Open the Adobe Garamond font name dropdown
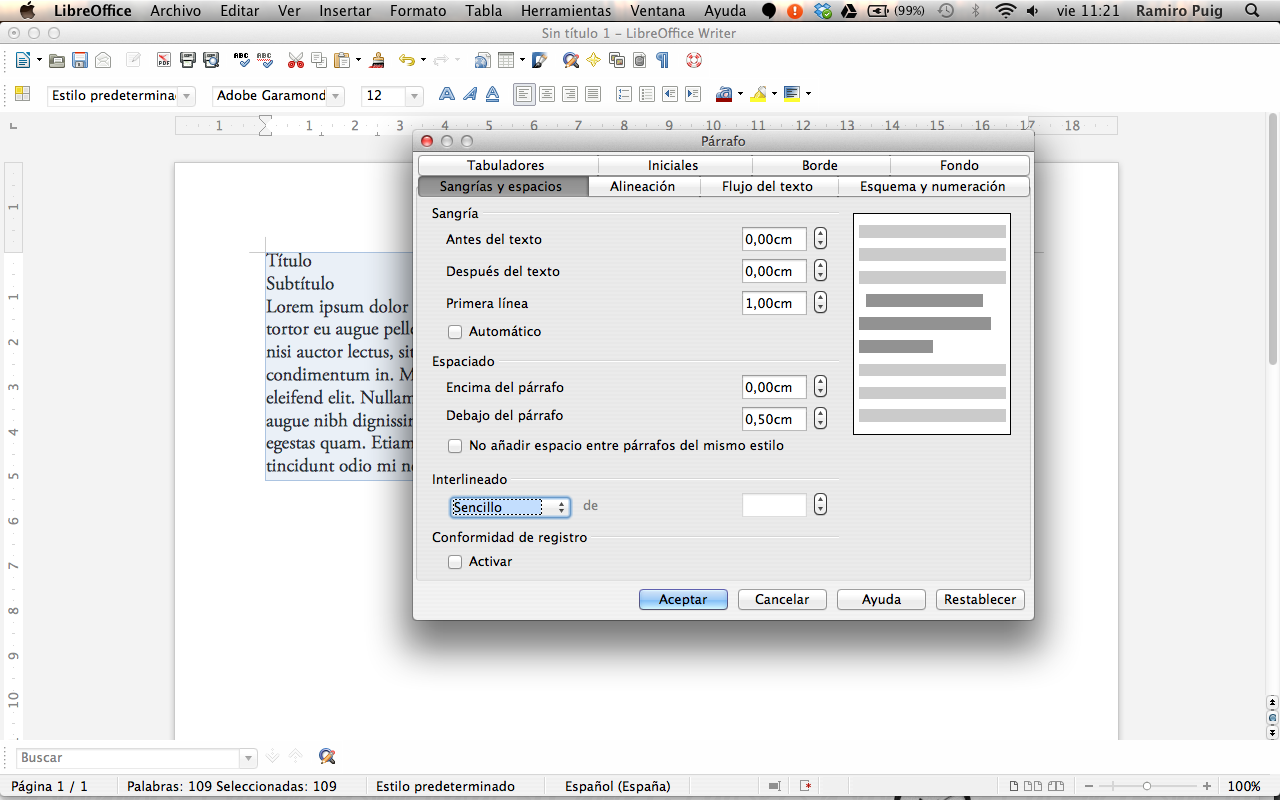Viewport: 1280px width, 800px height. pyautogui.click(x=337, y=95)
